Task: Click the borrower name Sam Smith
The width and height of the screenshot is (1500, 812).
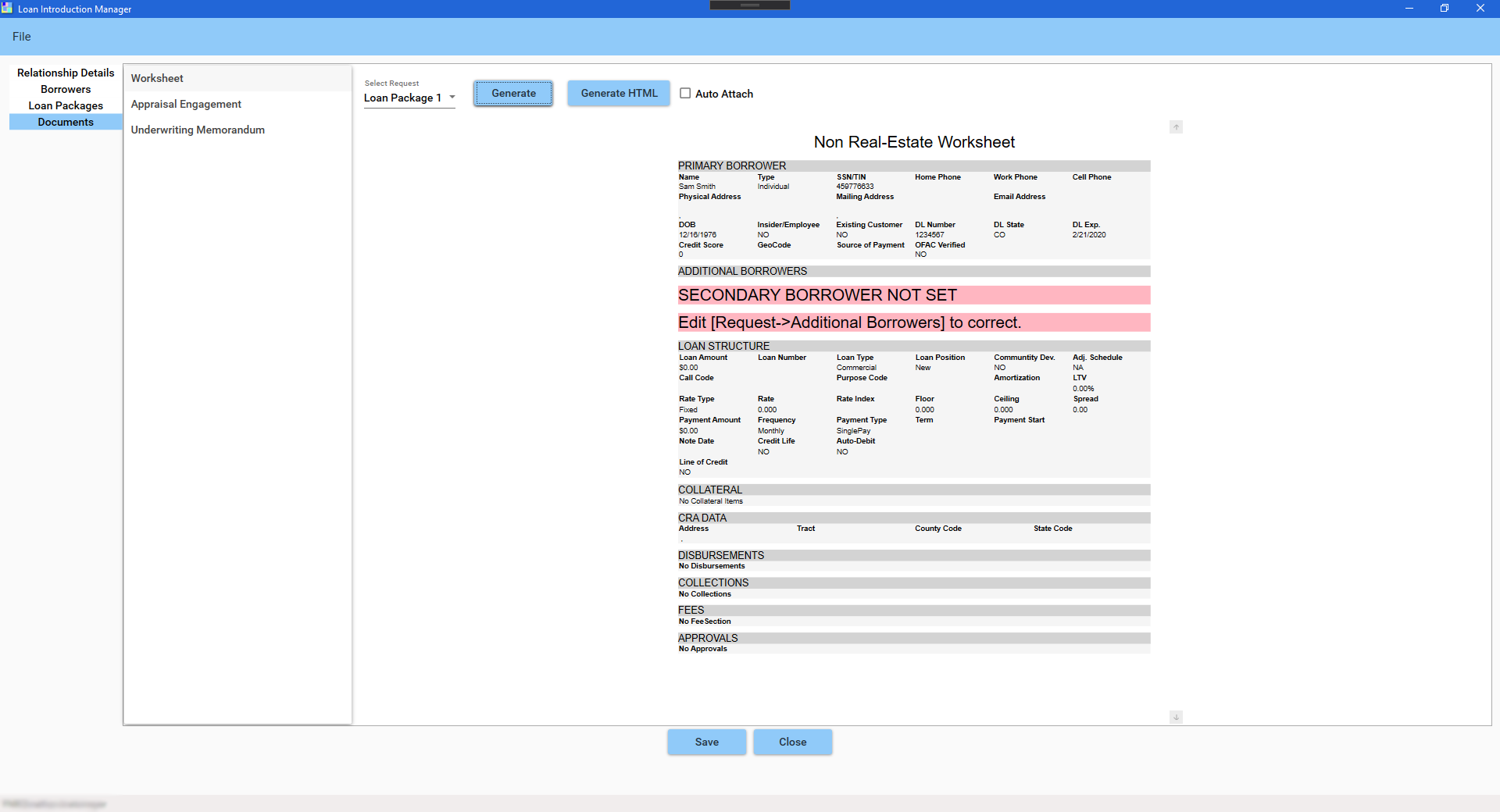Action: click(697, 187)
